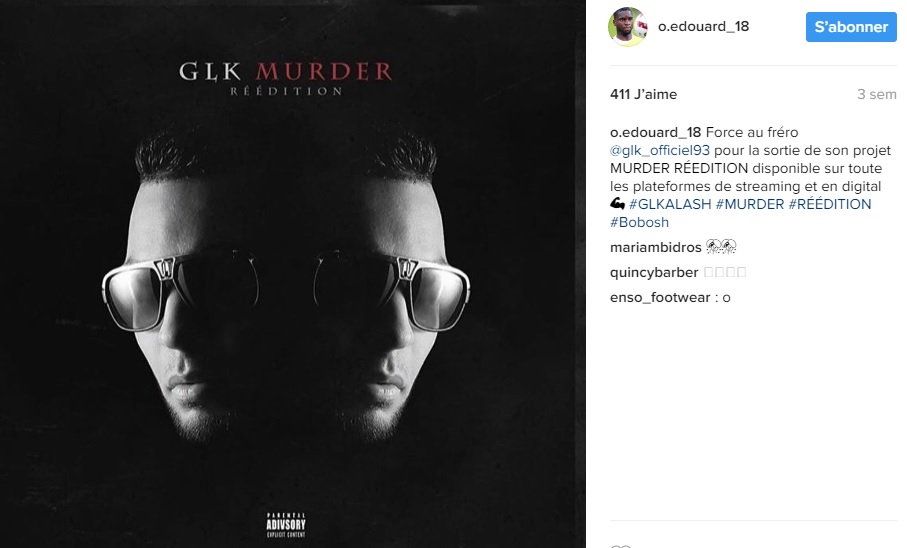Visit commenter mariambidros profile
Viewport: 907px width, 548px height.
pos(655,248)
